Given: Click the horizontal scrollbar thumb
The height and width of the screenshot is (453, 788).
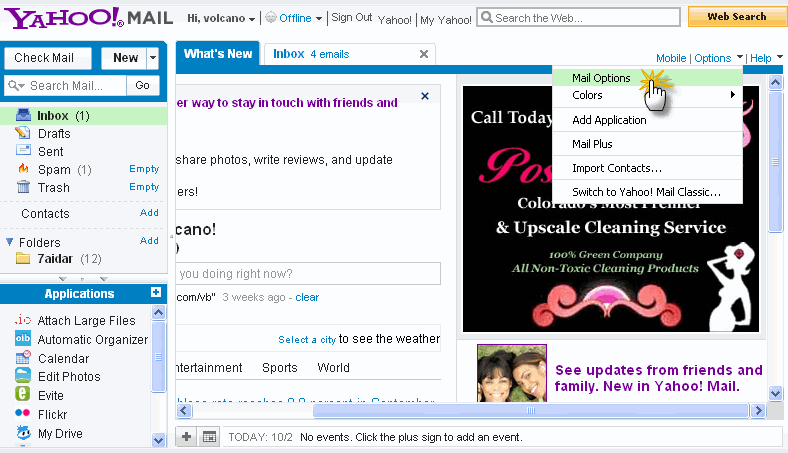Looking at the screenshot, I should click(530, 411).
